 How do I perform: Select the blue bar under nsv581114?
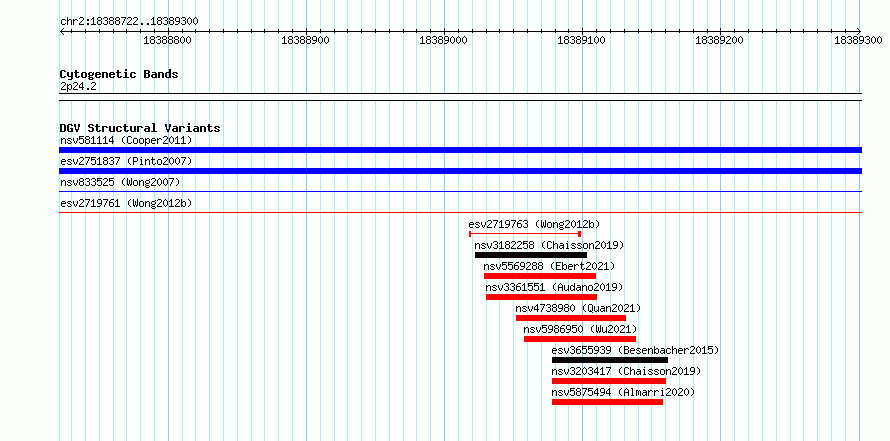tap(460, 150)
